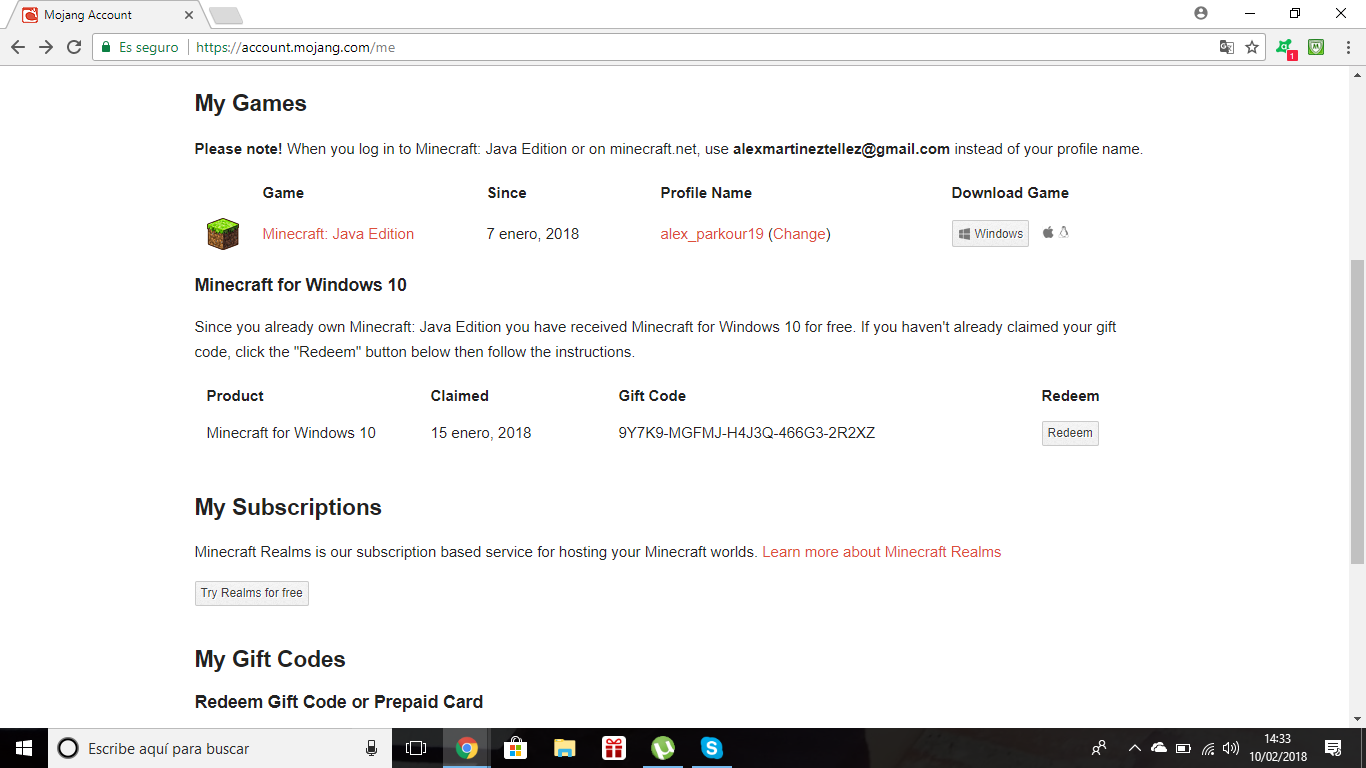The image size is (1366, 768).
Task: Show hidden system tray icons
Action: 1134,748
